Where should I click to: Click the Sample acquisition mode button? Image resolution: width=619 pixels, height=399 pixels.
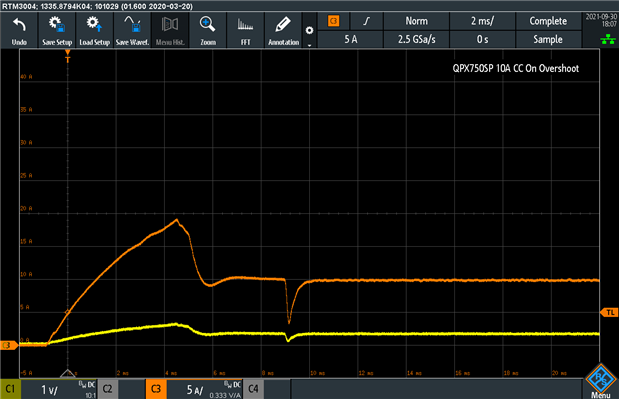(548, 39)
